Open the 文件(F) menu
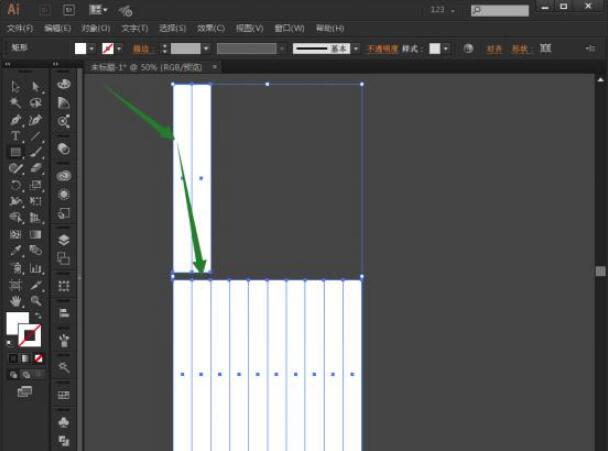 (x=20, y=28)
